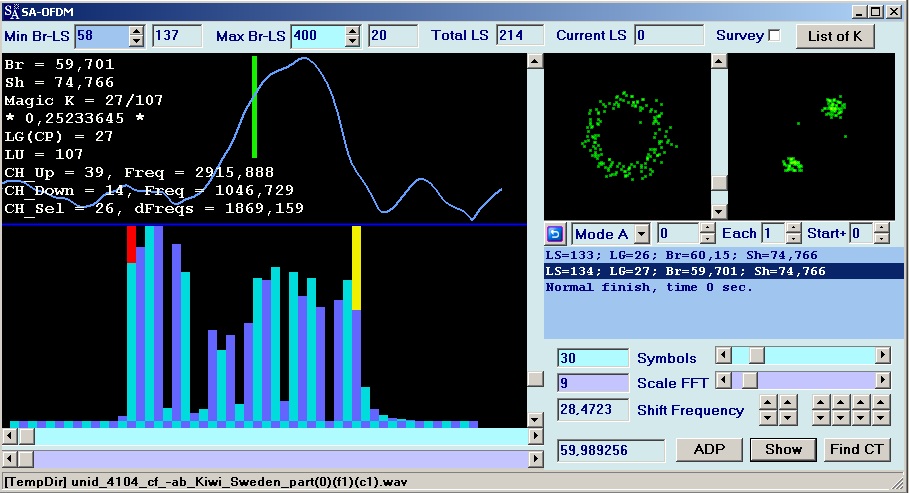This screenshot has height=493, width=909.
Task: Click the green vertical marker on the curve
Action: [x=254, y=107]
